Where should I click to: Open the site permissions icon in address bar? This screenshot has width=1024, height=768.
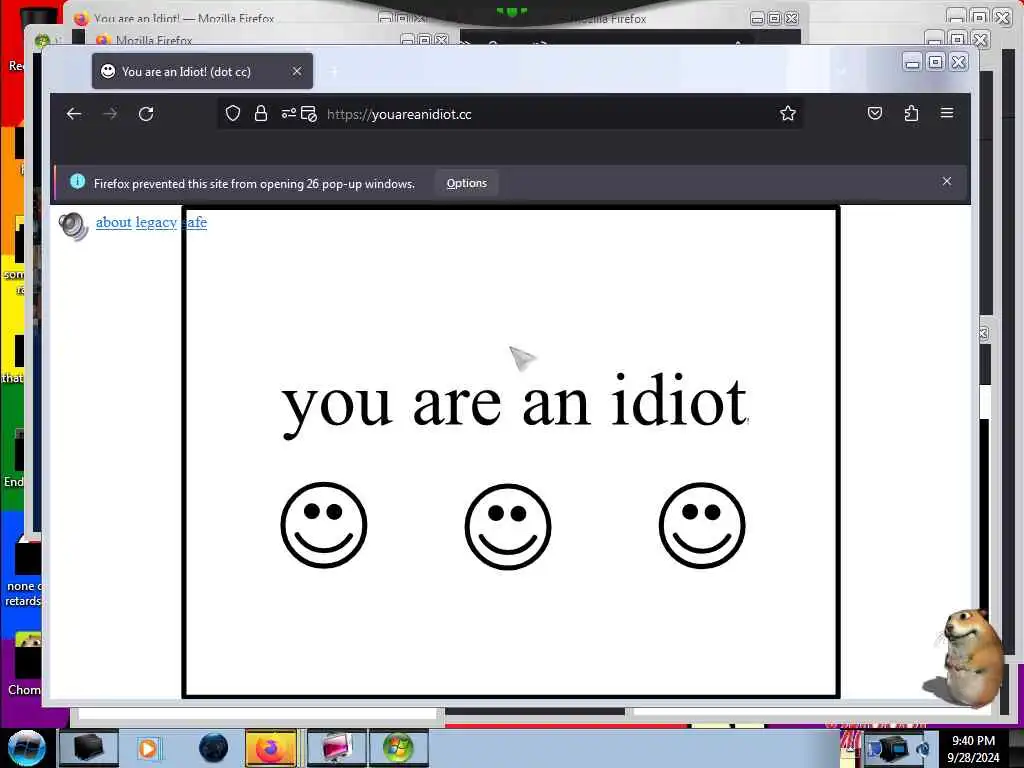coord(289,114)
